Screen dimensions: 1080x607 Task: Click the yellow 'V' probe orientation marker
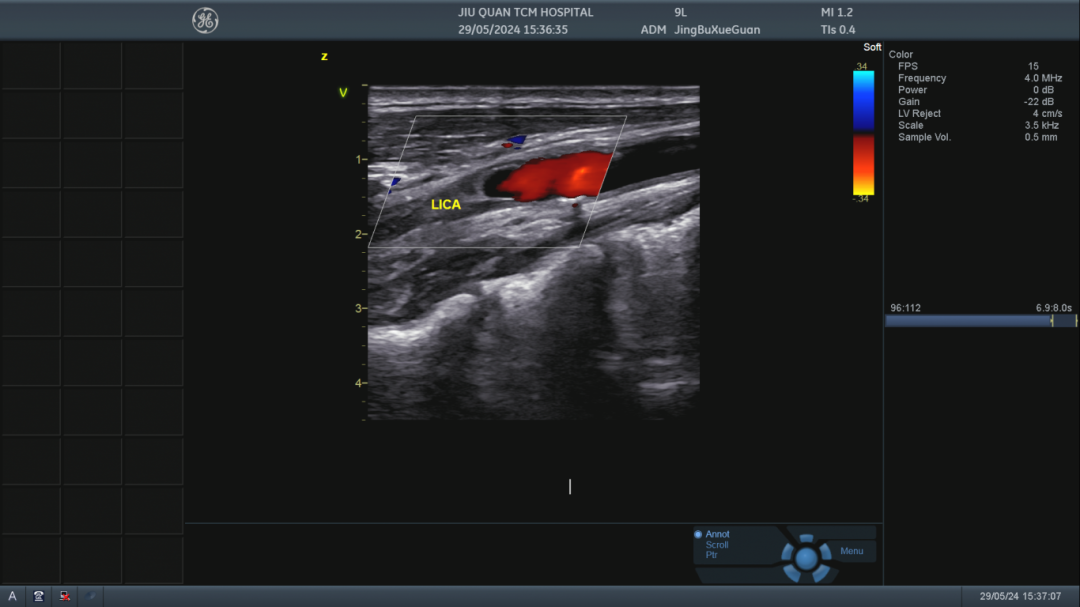pyautogui.click(x=343, y=92)
